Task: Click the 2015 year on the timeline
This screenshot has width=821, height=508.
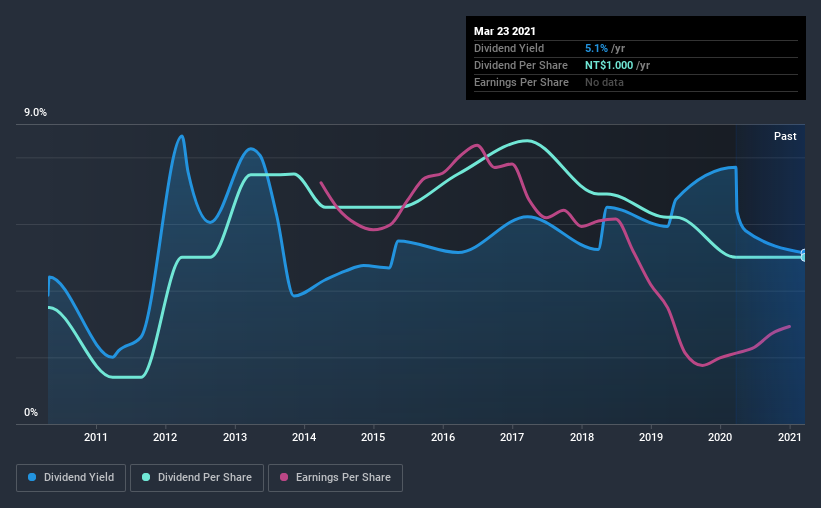Action: 373,438
